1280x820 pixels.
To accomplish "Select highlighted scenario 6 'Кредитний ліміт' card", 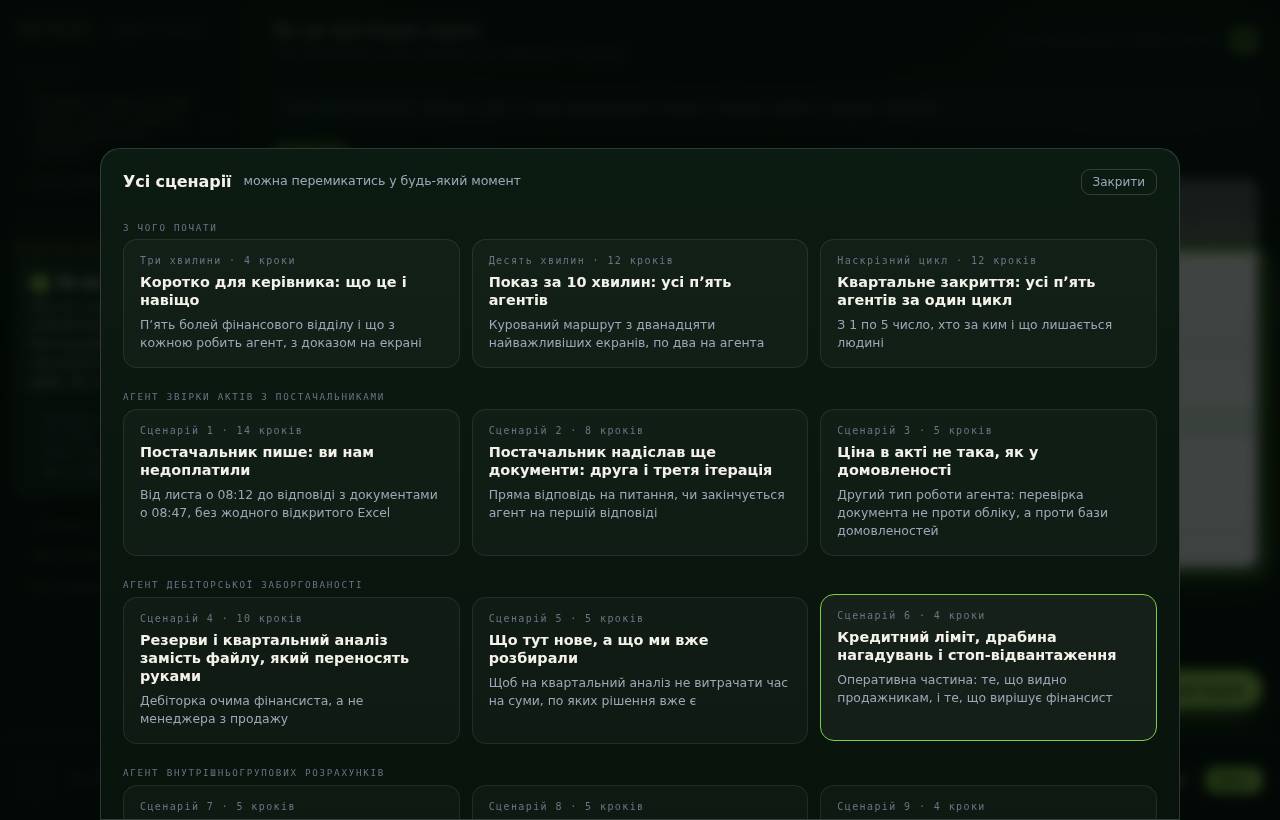I will click(988, 667).
